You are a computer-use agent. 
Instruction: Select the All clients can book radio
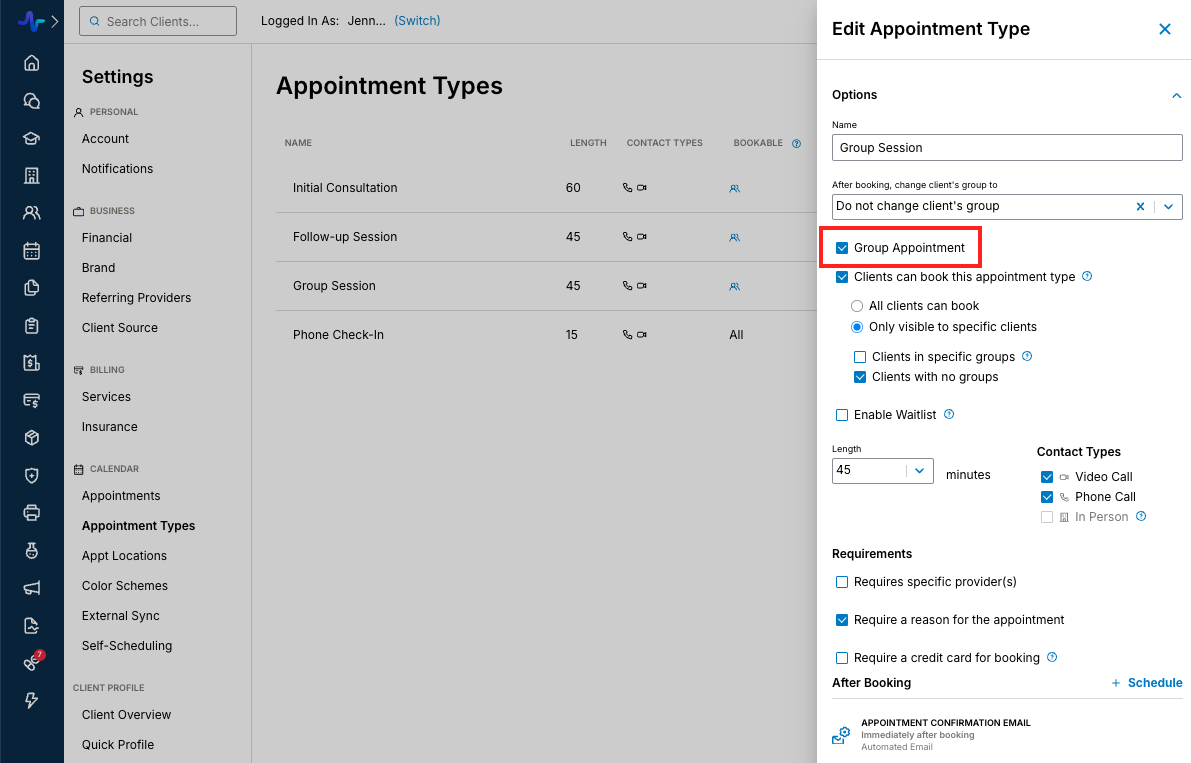(x=857, y=306)
